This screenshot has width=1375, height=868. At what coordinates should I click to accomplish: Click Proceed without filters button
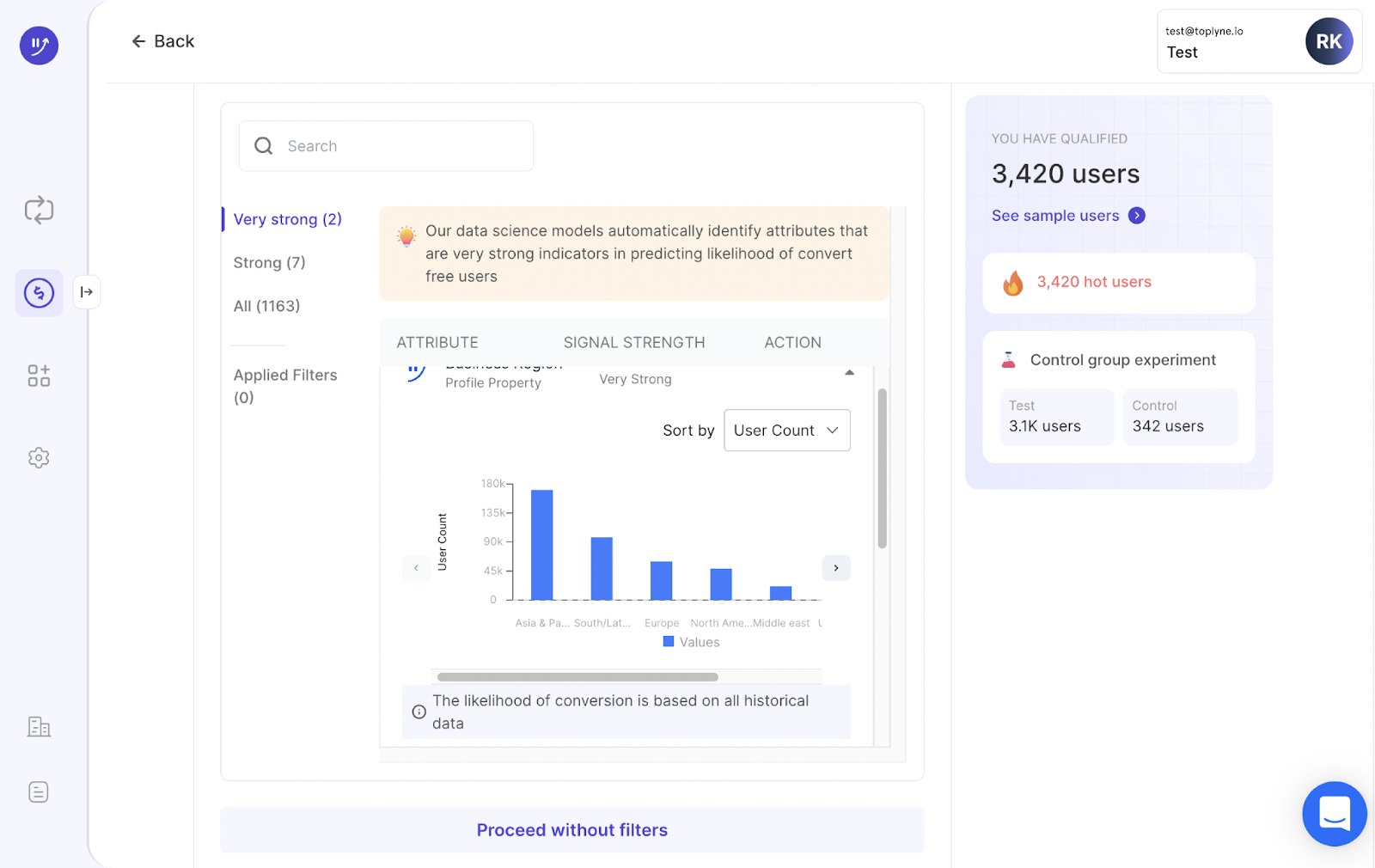click(x=571, y=830)
